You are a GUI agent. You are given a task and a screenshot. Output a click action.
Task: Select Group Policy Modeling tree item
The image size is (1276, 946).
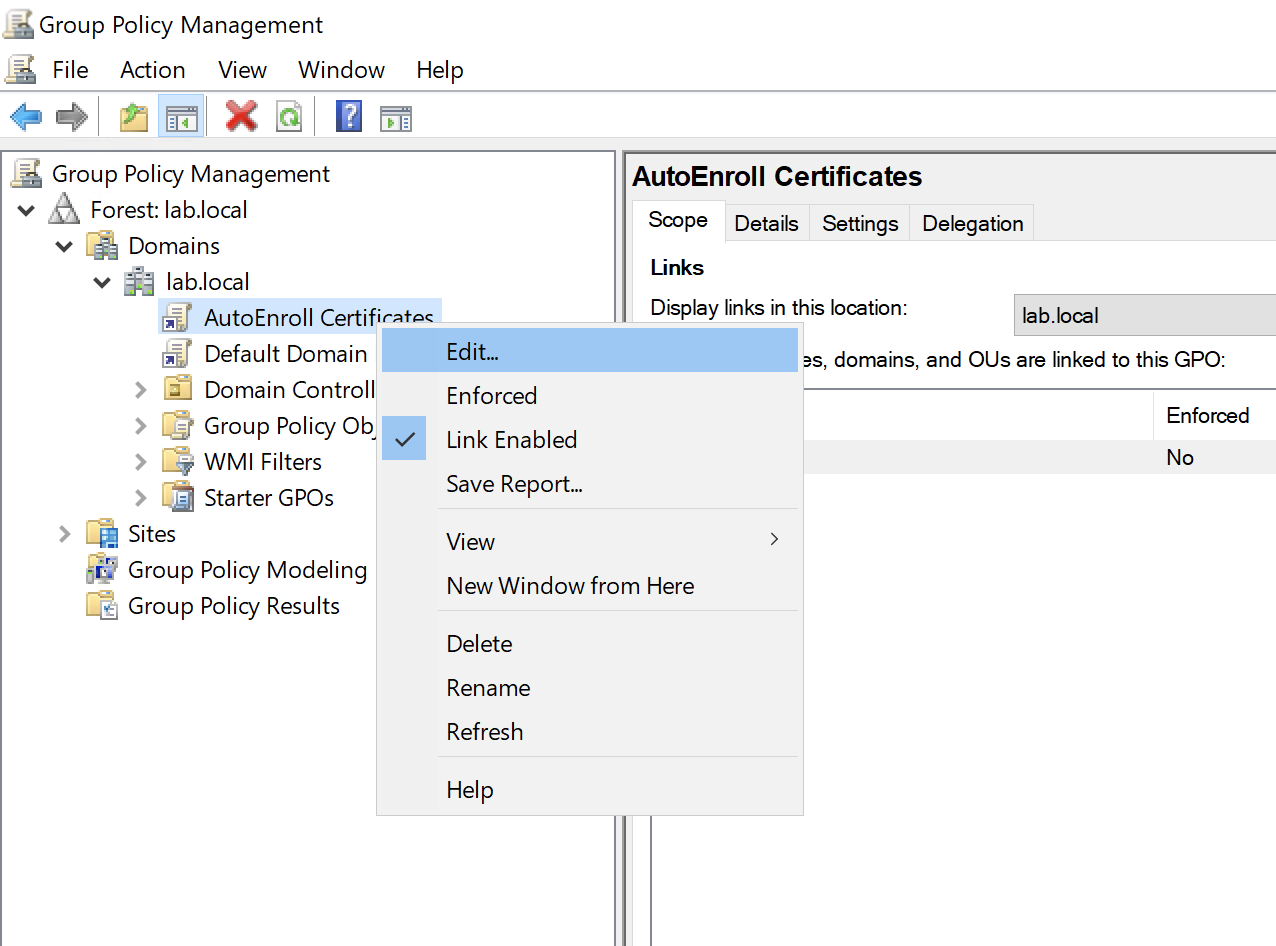247,570
